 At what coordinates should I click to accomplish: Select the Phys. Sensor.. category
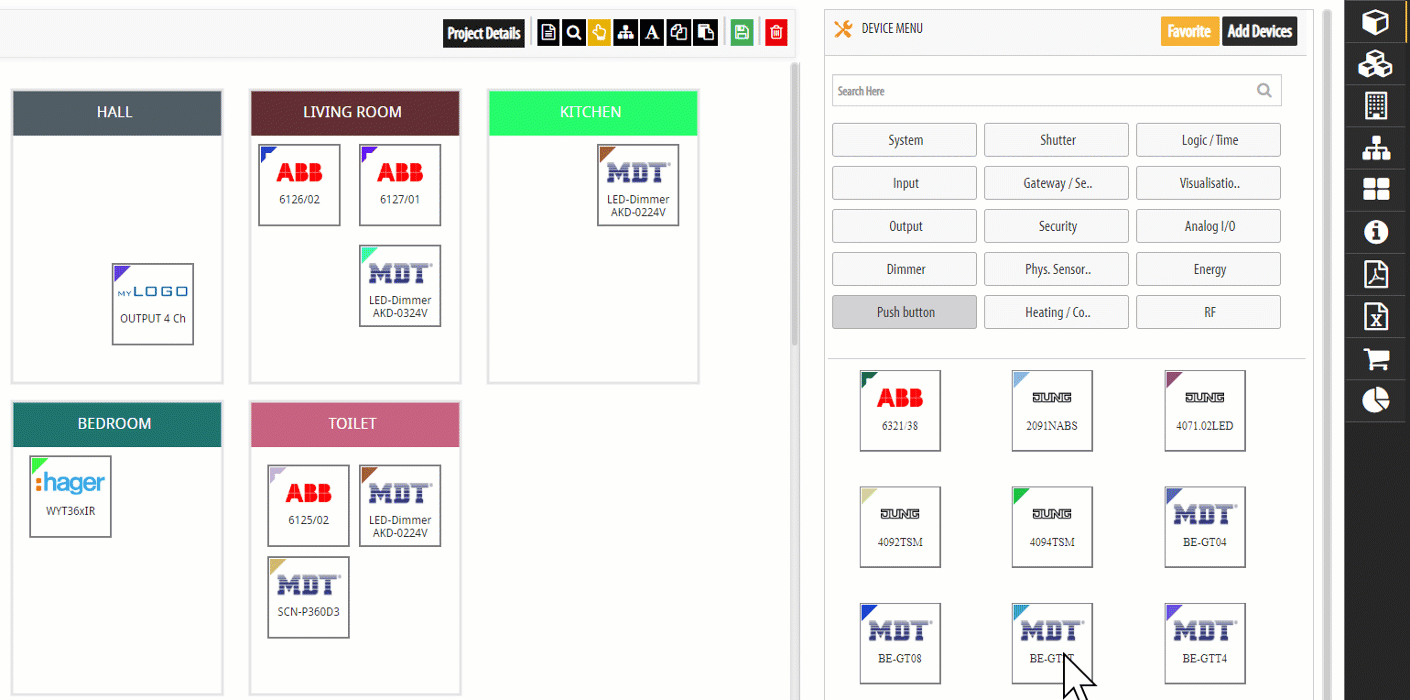pos(1057,269)
